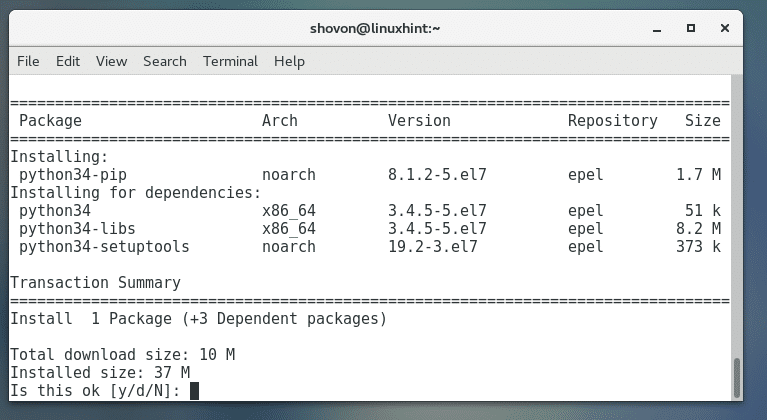Click the cursor after the y/d/N prompt
The width and height of the screenshot is (767, 420).
(194, 390)
